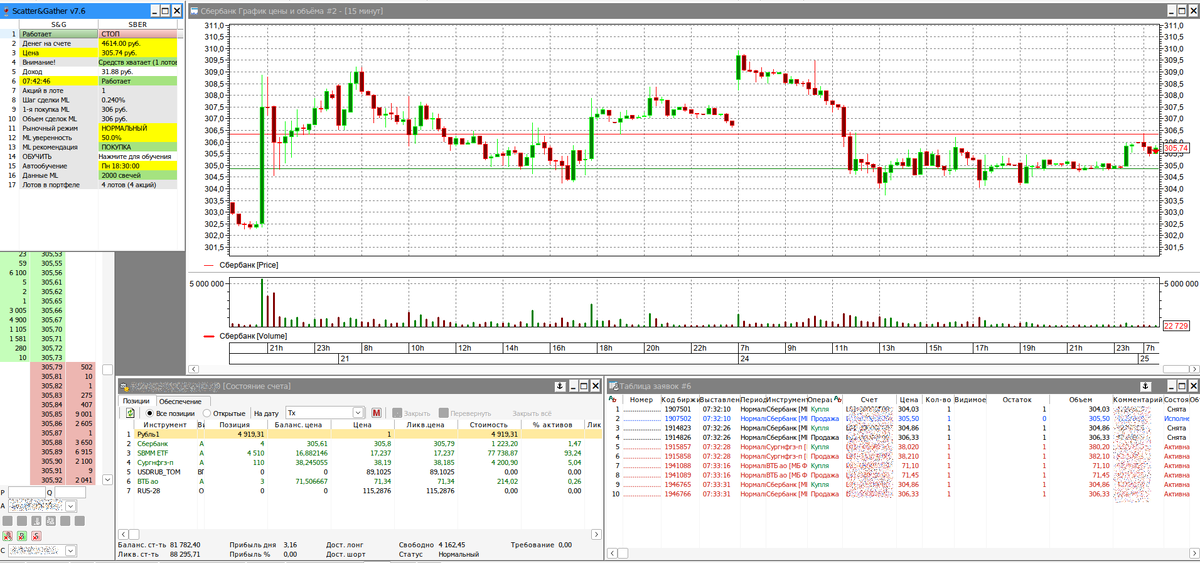The image size is (1200, 563).
Task: Click the Q input field below order book
Action: [x=68, y=493]
